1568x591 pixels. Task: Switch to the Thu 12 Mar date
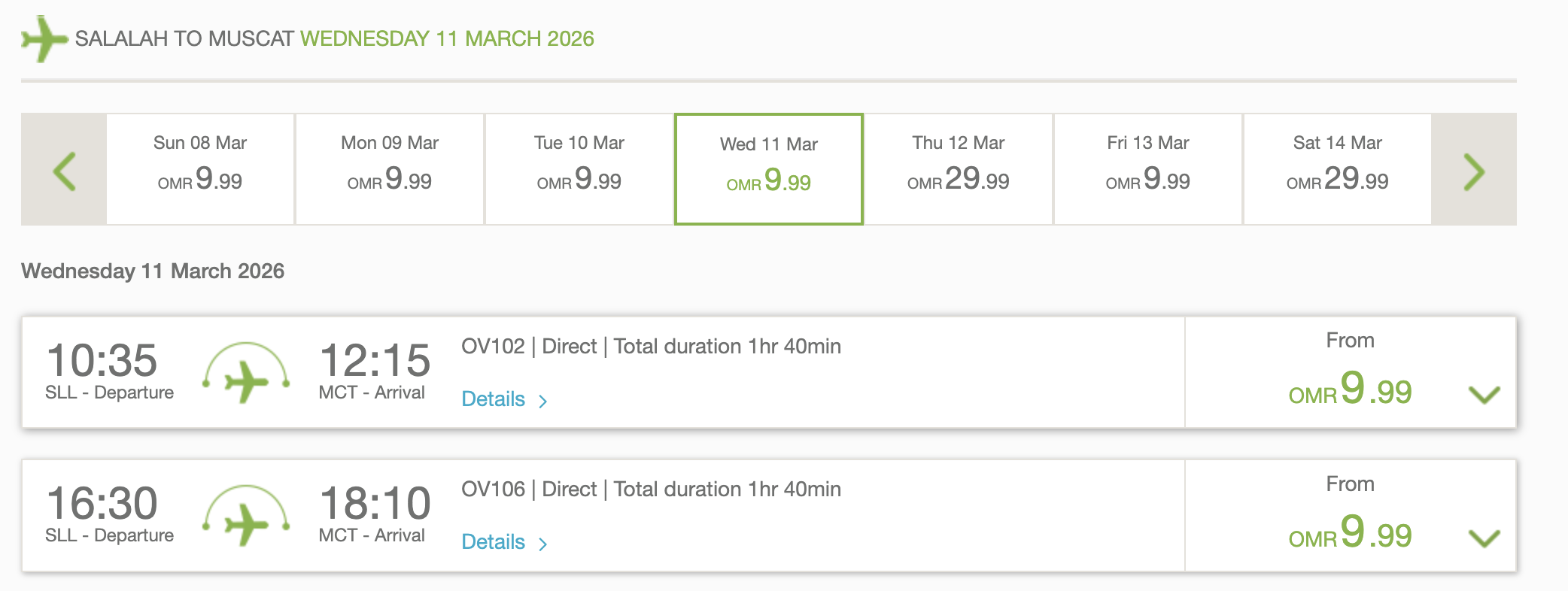click(958, 169)
